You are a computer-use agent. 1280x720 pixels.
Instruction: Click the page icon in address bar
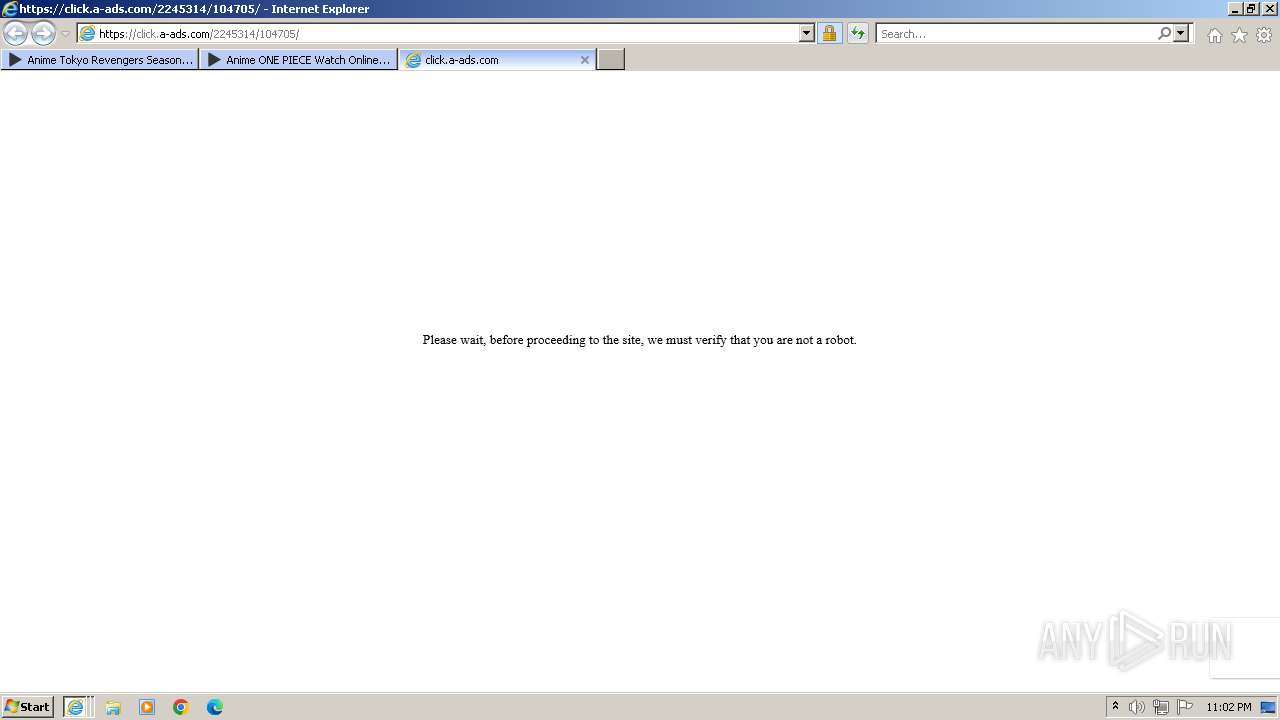point(87,34)
